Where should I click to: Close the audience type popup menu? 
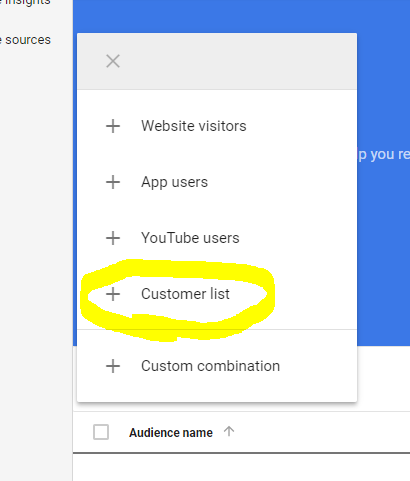113,61
